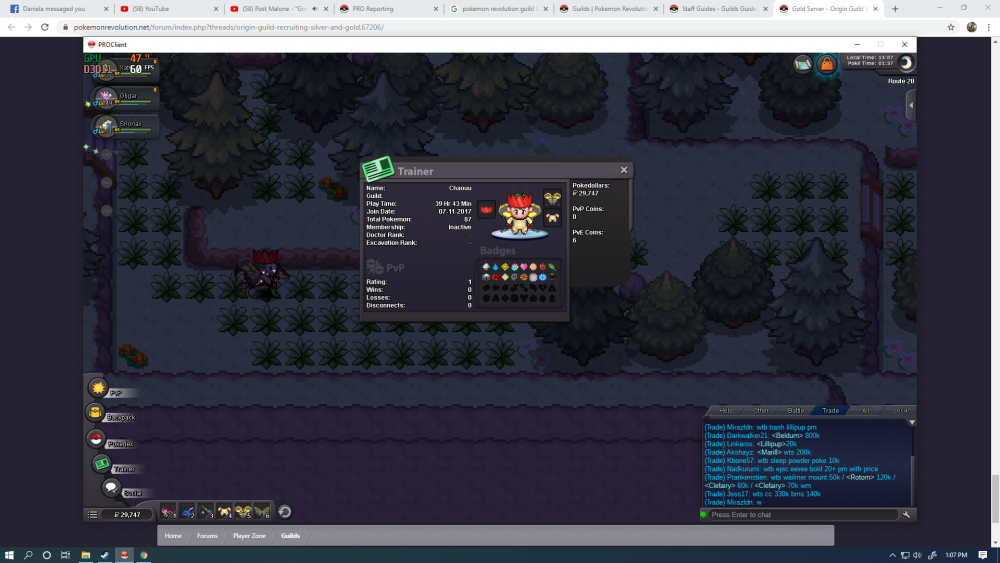
Task: Click the Forums breadcrumb link
Action: 207,536
